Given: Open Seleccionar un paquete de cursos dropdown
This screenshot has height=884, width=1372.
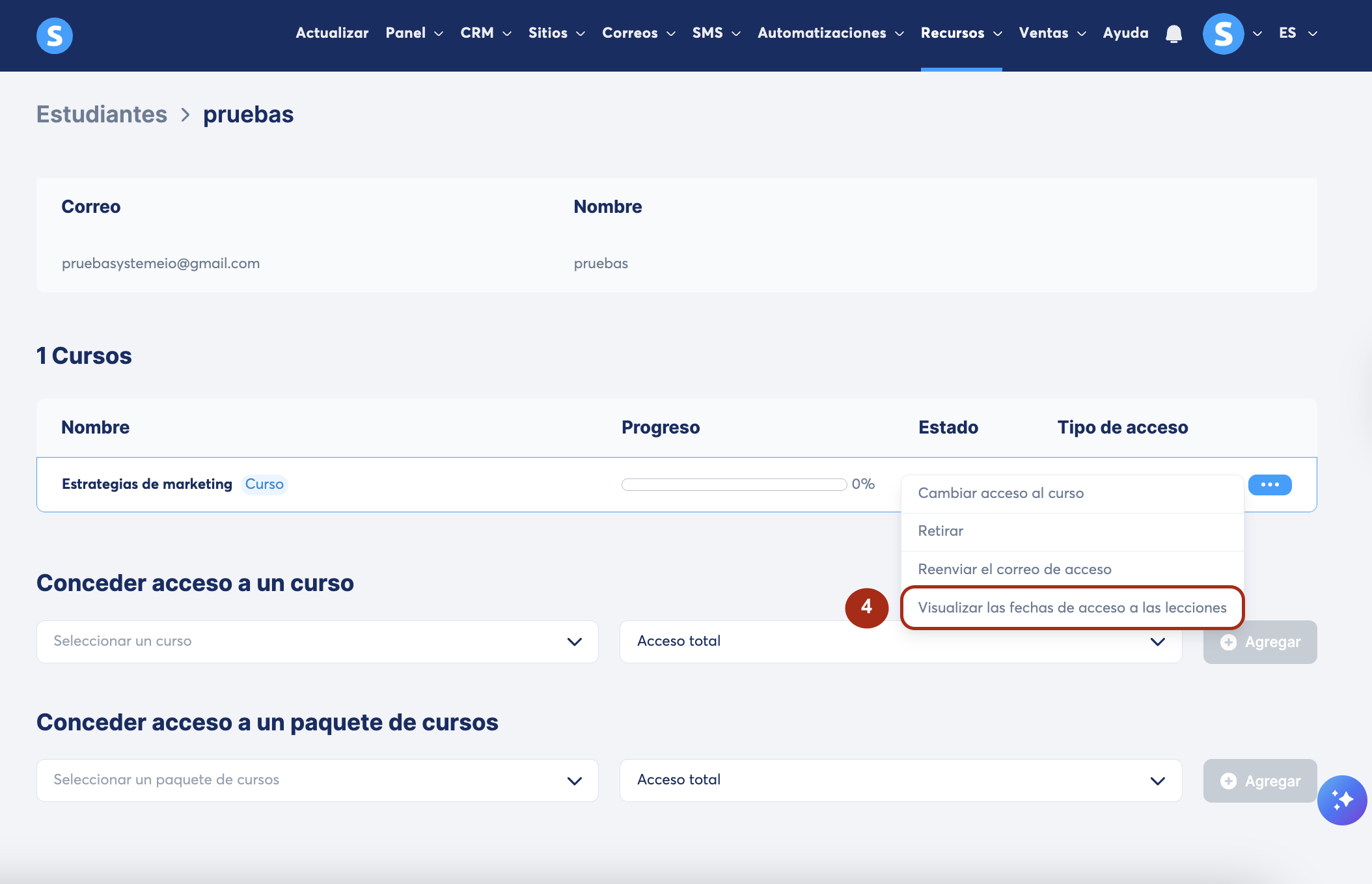Looking at the screenshot, I should coord(317,780).
